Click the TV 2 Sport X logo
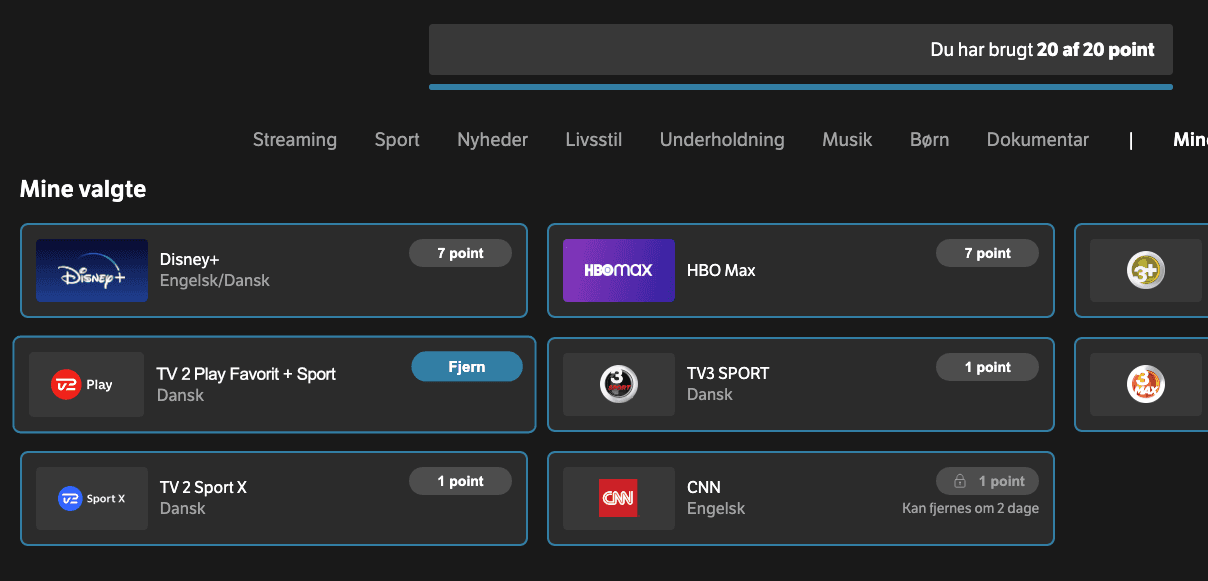The width and height of the screenshot is (1208, 581). coord(91,498)
